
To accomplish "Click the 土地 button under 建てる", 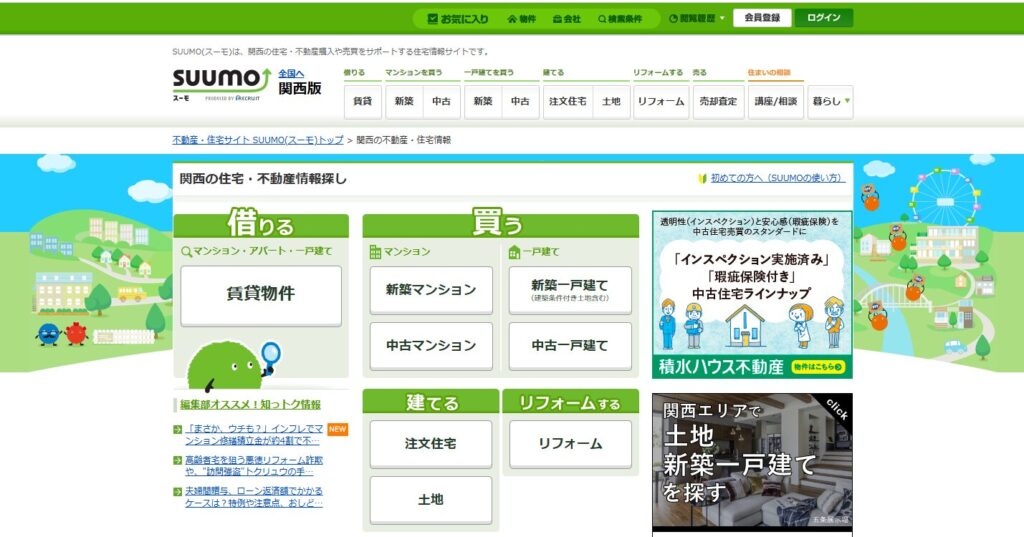I will coord(431,500).
